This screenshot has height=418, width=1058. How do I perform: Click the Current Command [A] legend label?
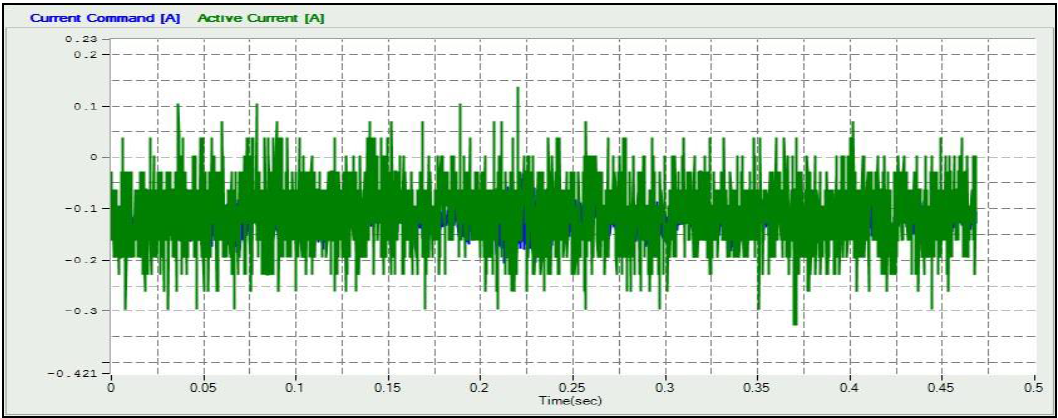point(106,18)
